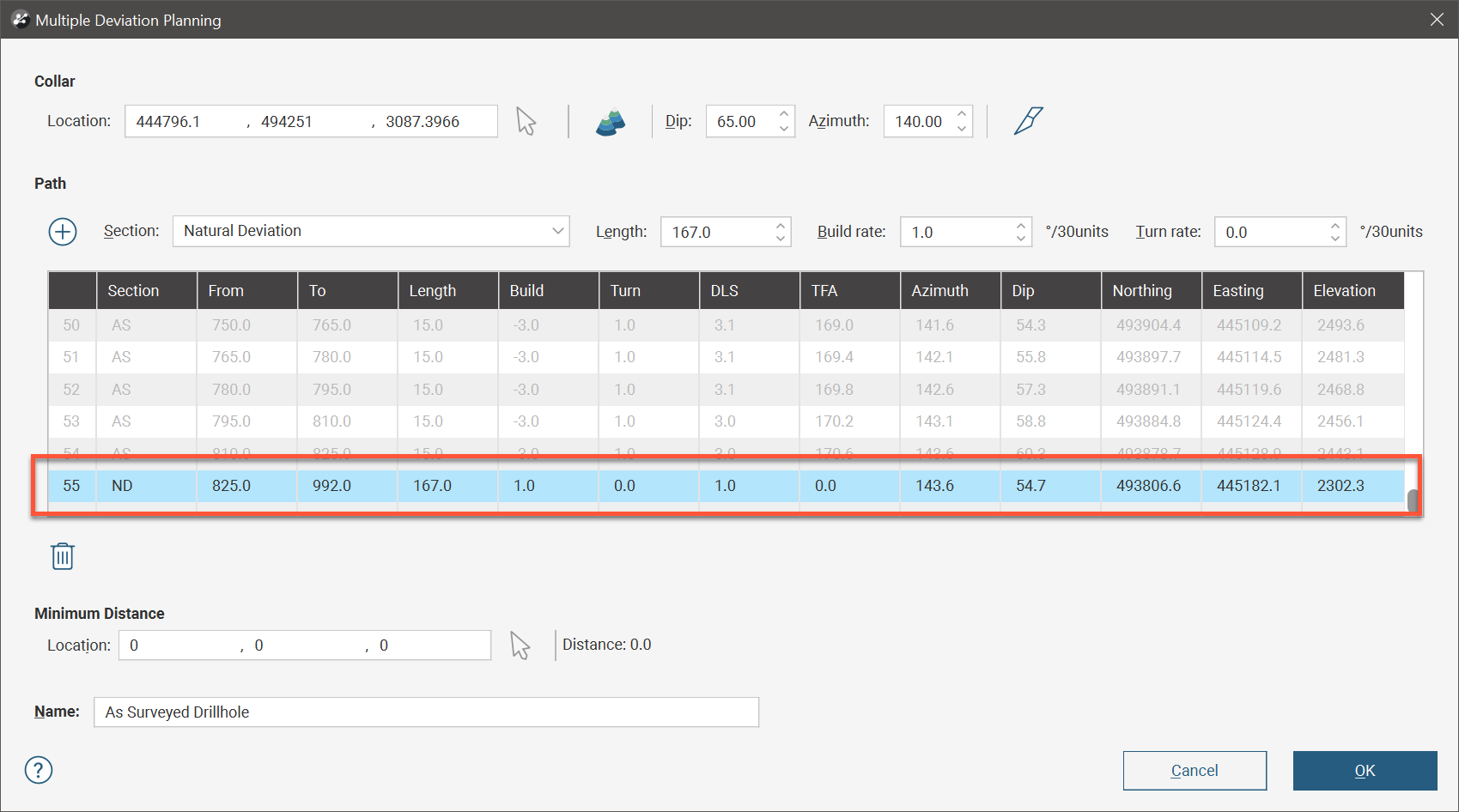Viewport: 1459px width, 812px height.
Task: Increase Length value using up arrow
Action: coord(780,226)
